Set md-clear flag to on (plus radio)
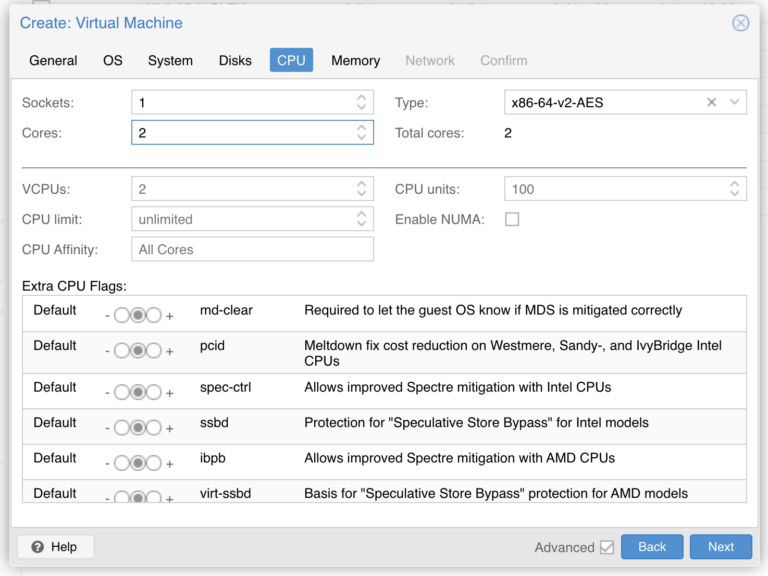The width and height of the screenshot is (768, 576). 154,315
